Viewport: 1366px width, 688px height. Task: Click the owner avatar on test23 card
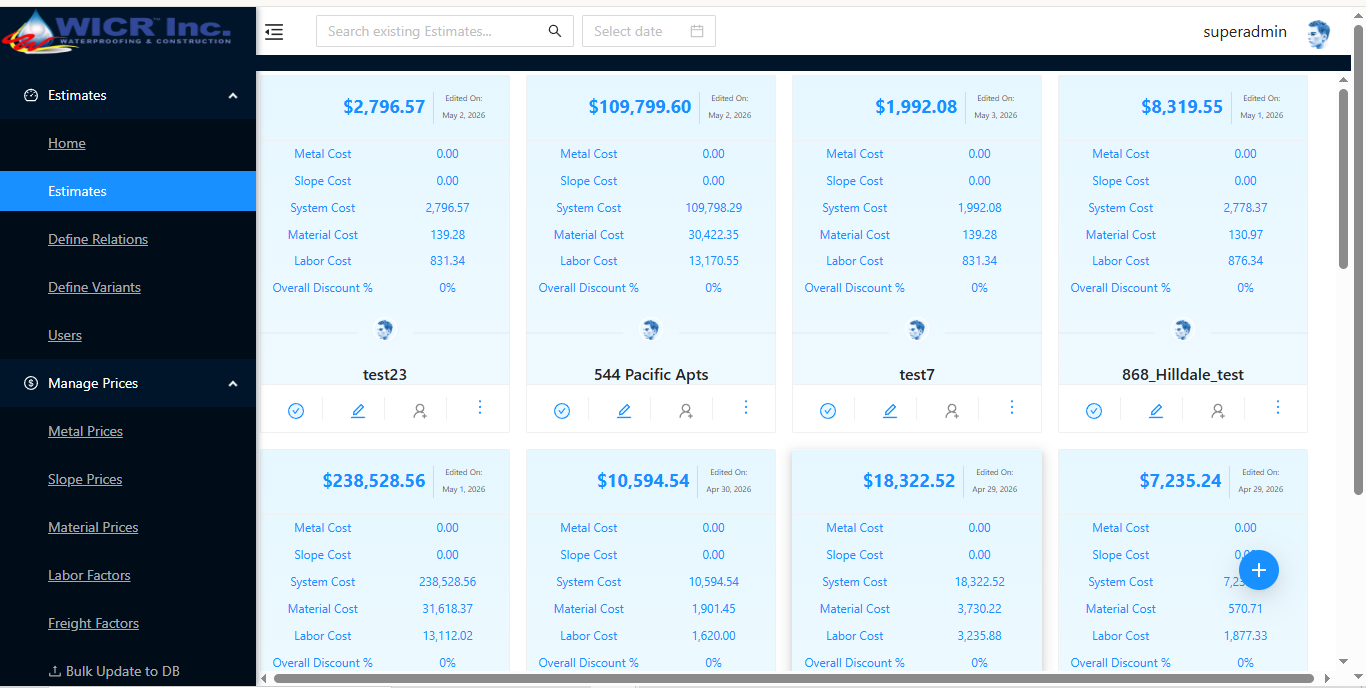pyautogui.click(x=385, y=329)
